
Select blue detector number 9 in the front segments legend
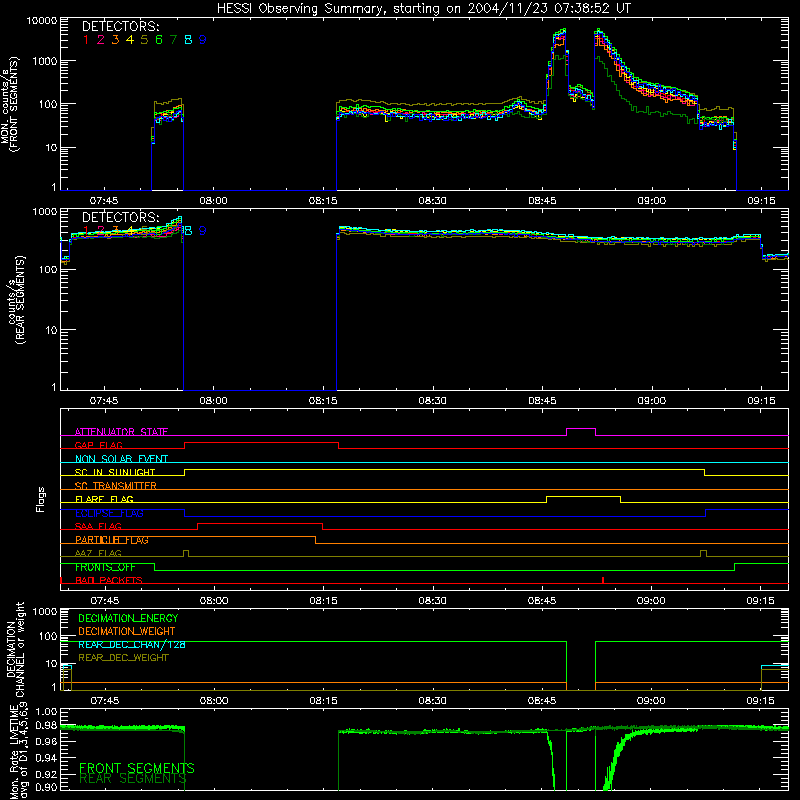tap(203, 39)
